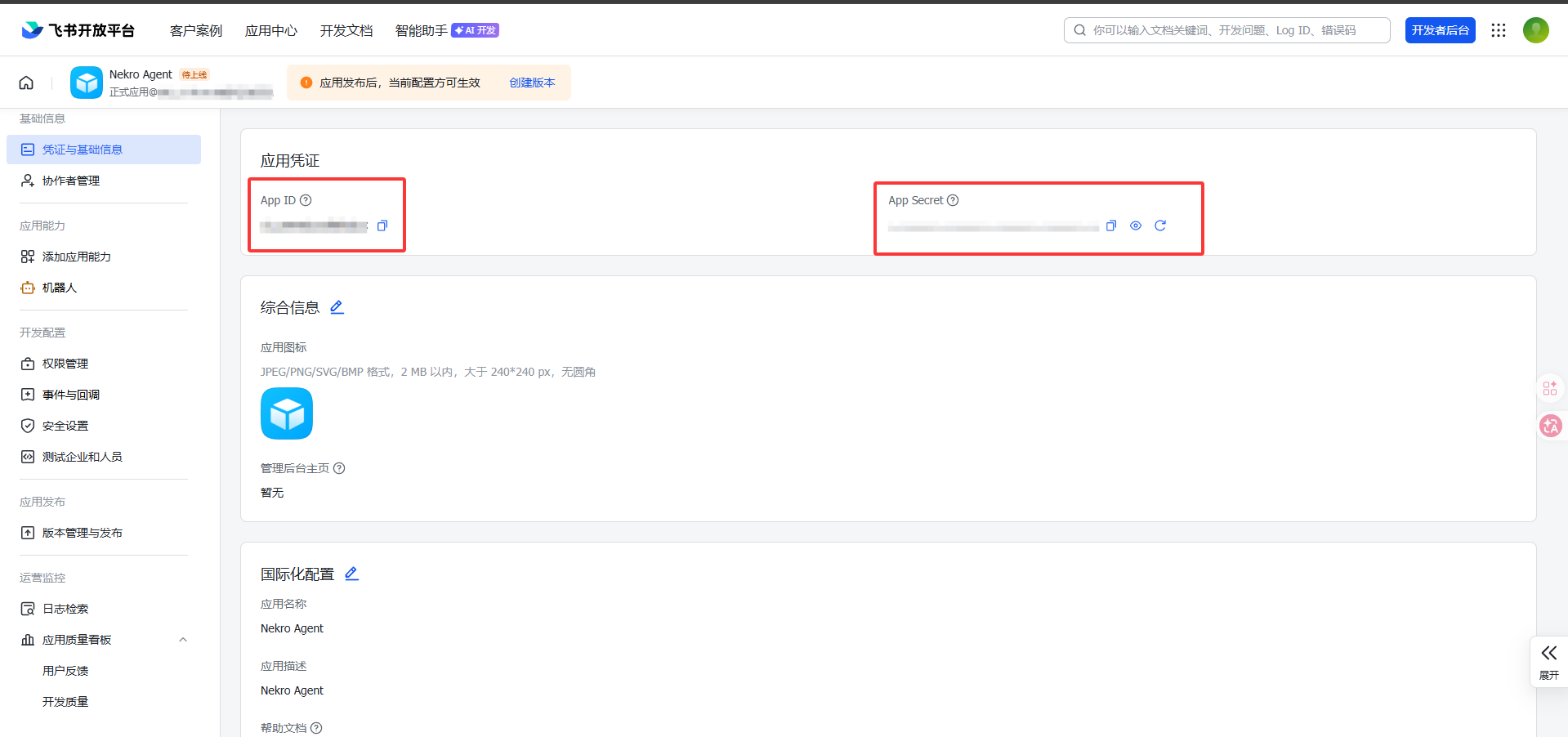Expand the right-side 展开 panel

click(1548, 661)
